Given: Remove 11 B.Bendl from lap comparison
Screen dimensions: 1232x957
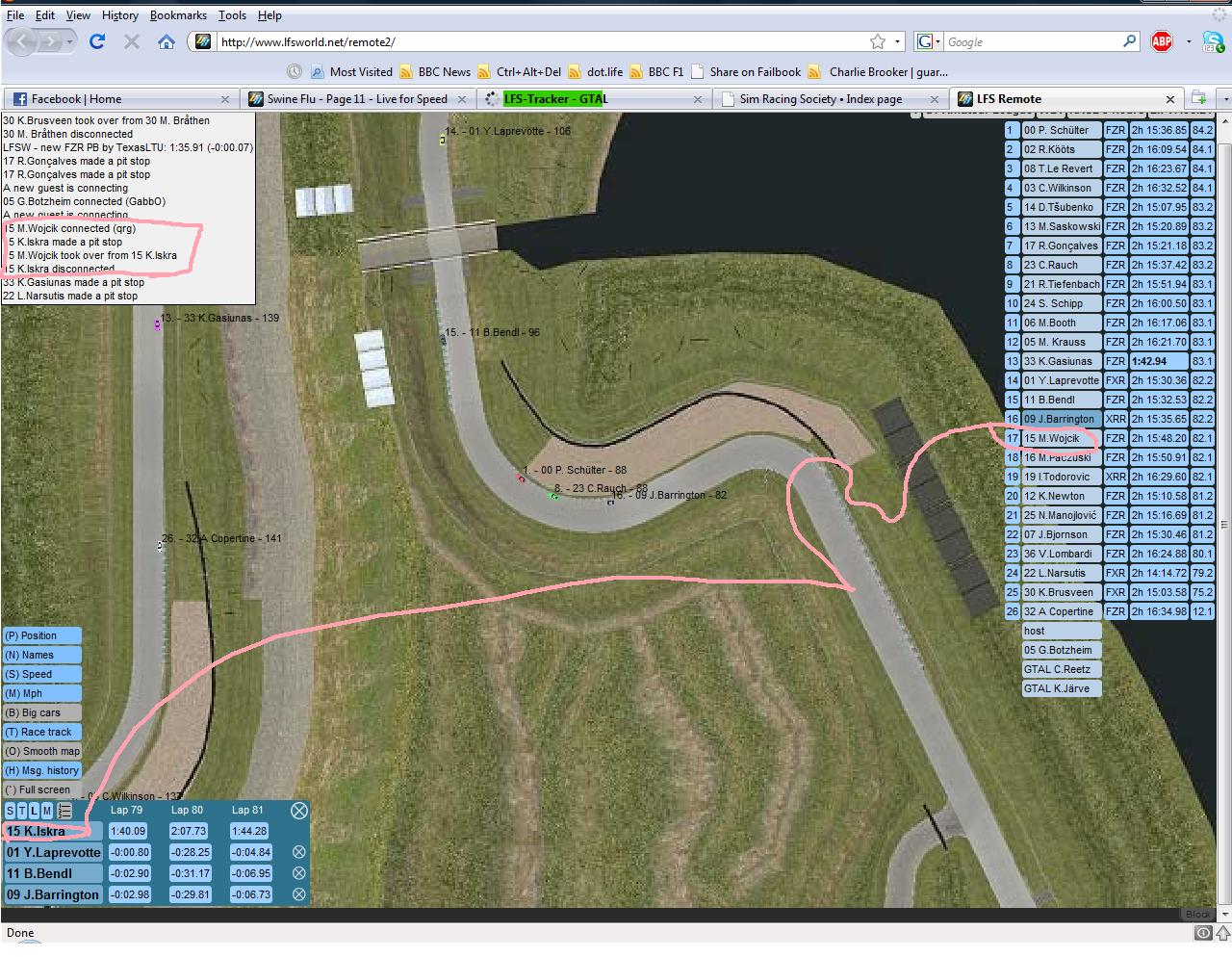Looking at the screenshot, I should tap(299, 873).
